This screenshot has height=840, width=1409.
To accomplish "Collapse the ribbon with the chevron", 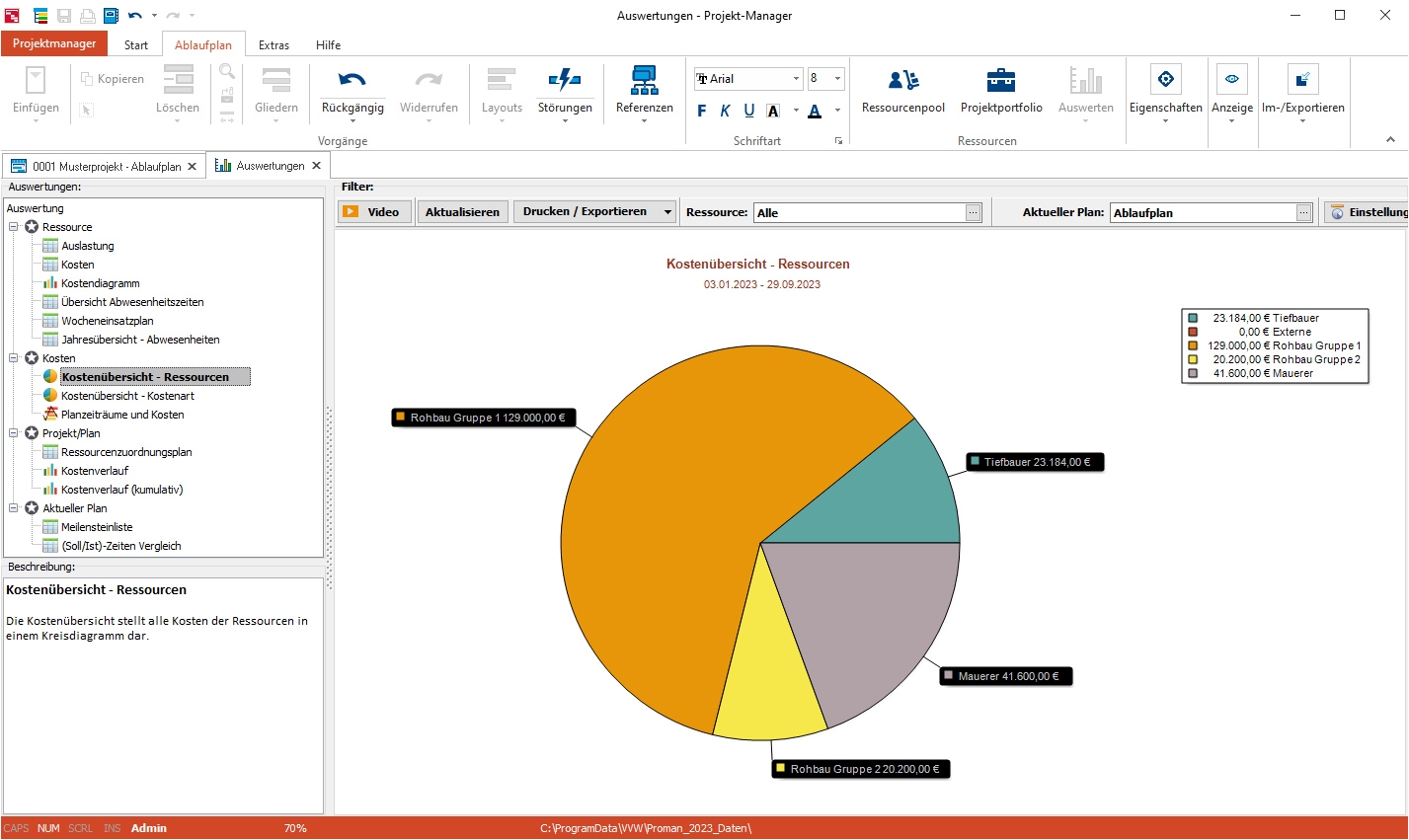I will [1390, 140].
